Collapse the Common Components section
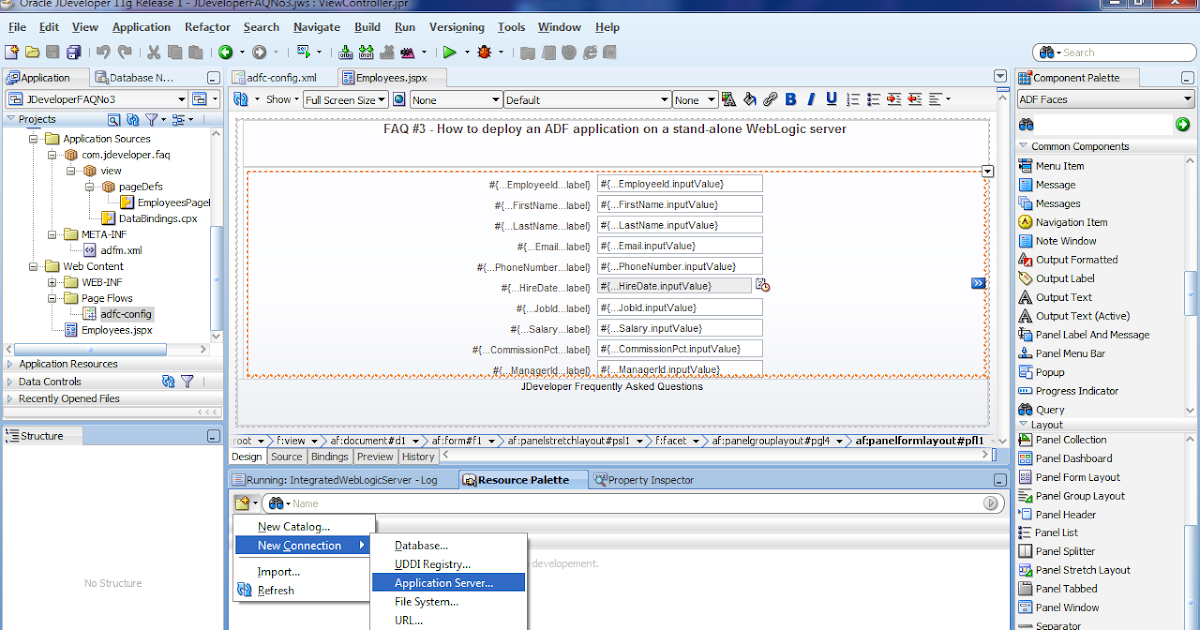This screenshot has height=630, width=1200. pos(1023,145)
